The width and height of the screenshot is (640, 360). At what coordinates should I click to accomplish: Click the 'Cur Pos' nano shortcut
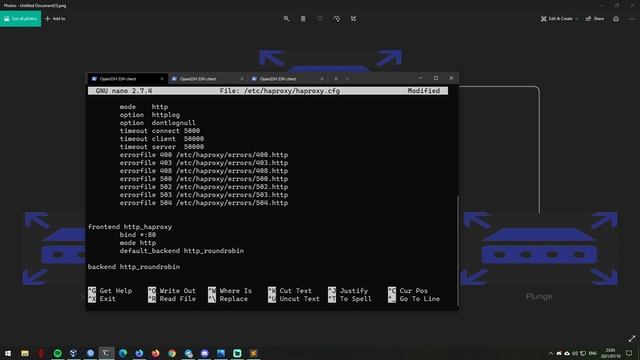408,291
